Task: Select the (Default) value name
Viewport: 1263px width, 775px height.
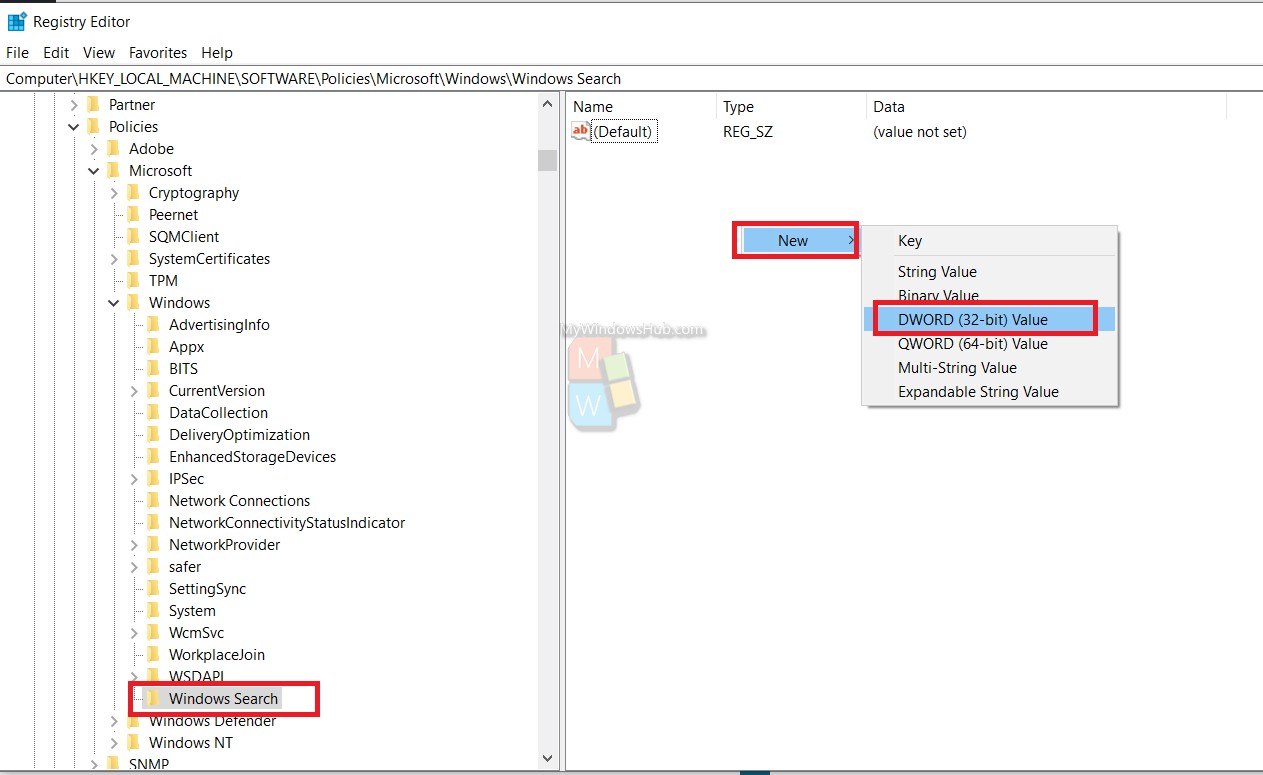Action: [623, 131]
